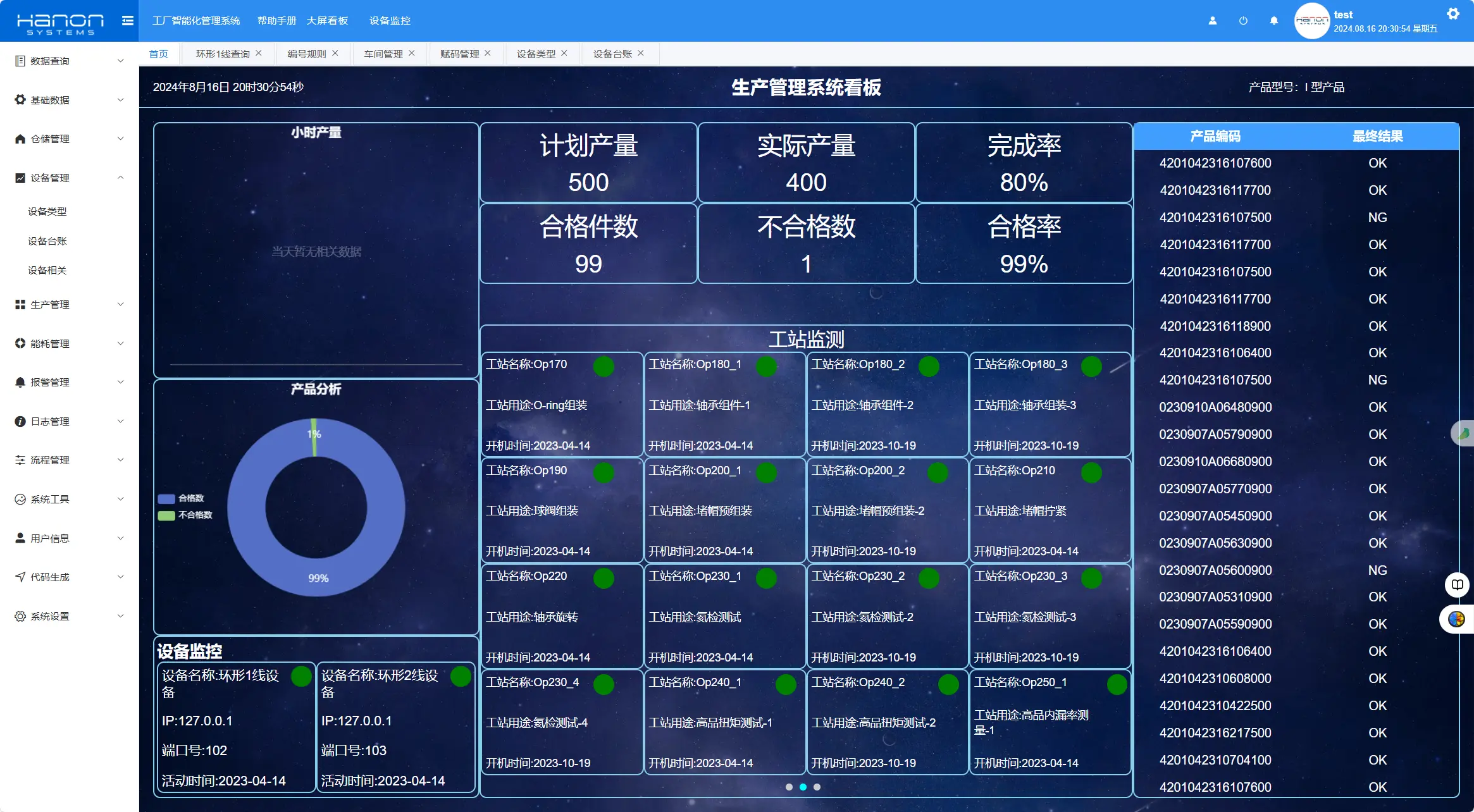
Task: Open the 大屏看板 top menu item
Action: pos(327,21)
